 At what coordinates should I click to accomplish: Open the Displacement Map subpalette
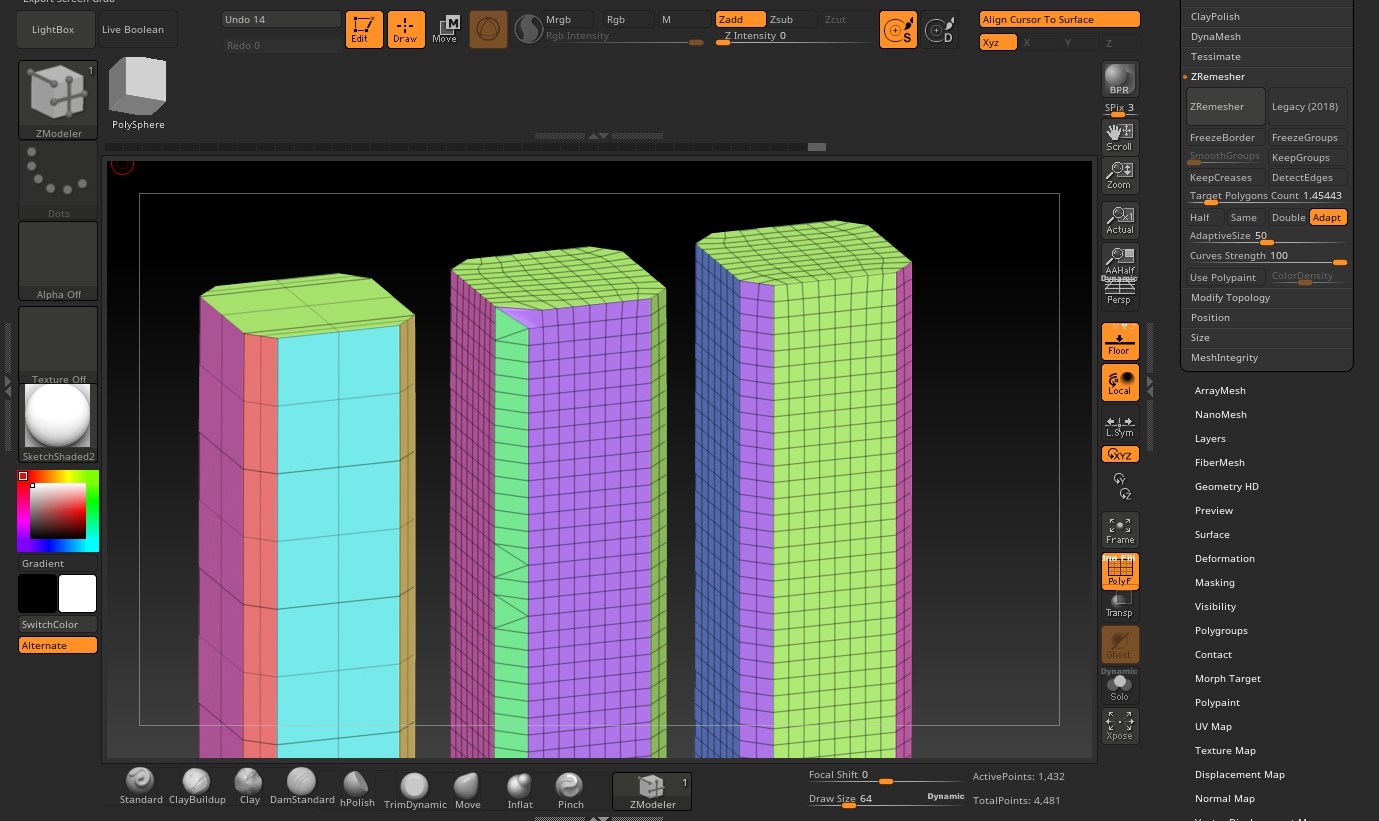click(x=1239, y=775)
